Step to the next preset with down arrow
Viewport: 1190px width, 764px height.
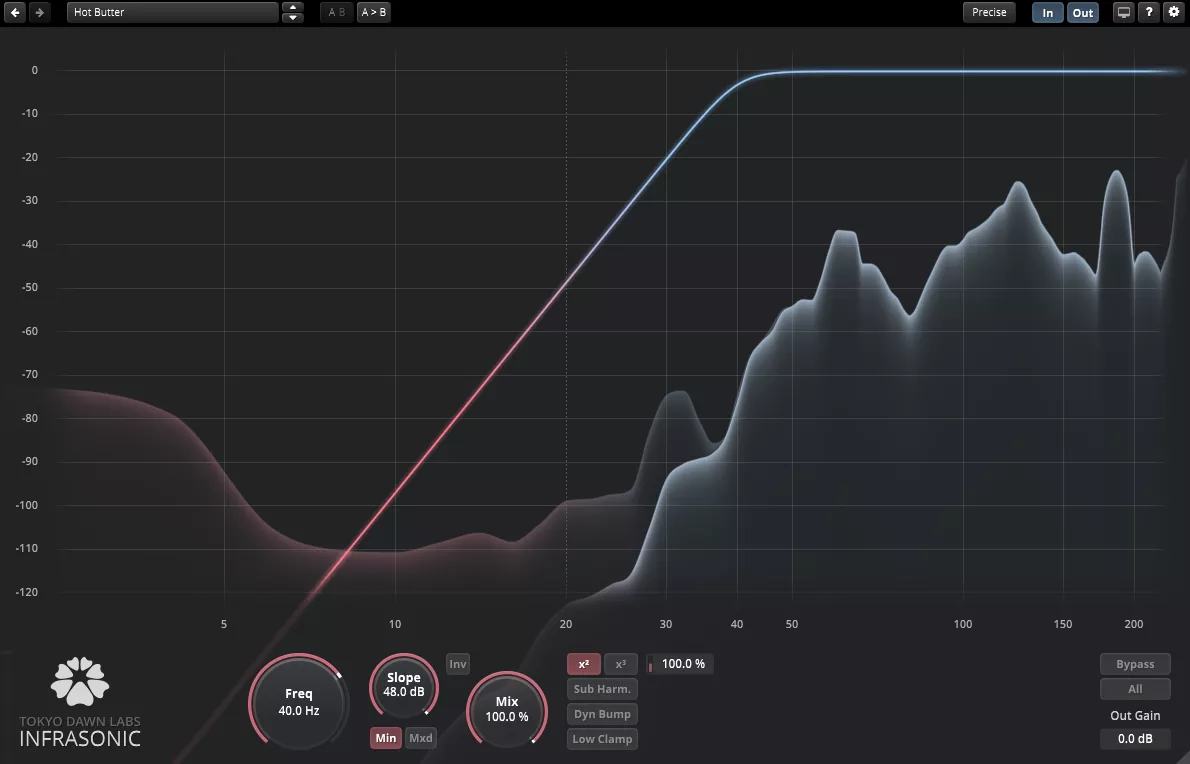pos(293,18)
